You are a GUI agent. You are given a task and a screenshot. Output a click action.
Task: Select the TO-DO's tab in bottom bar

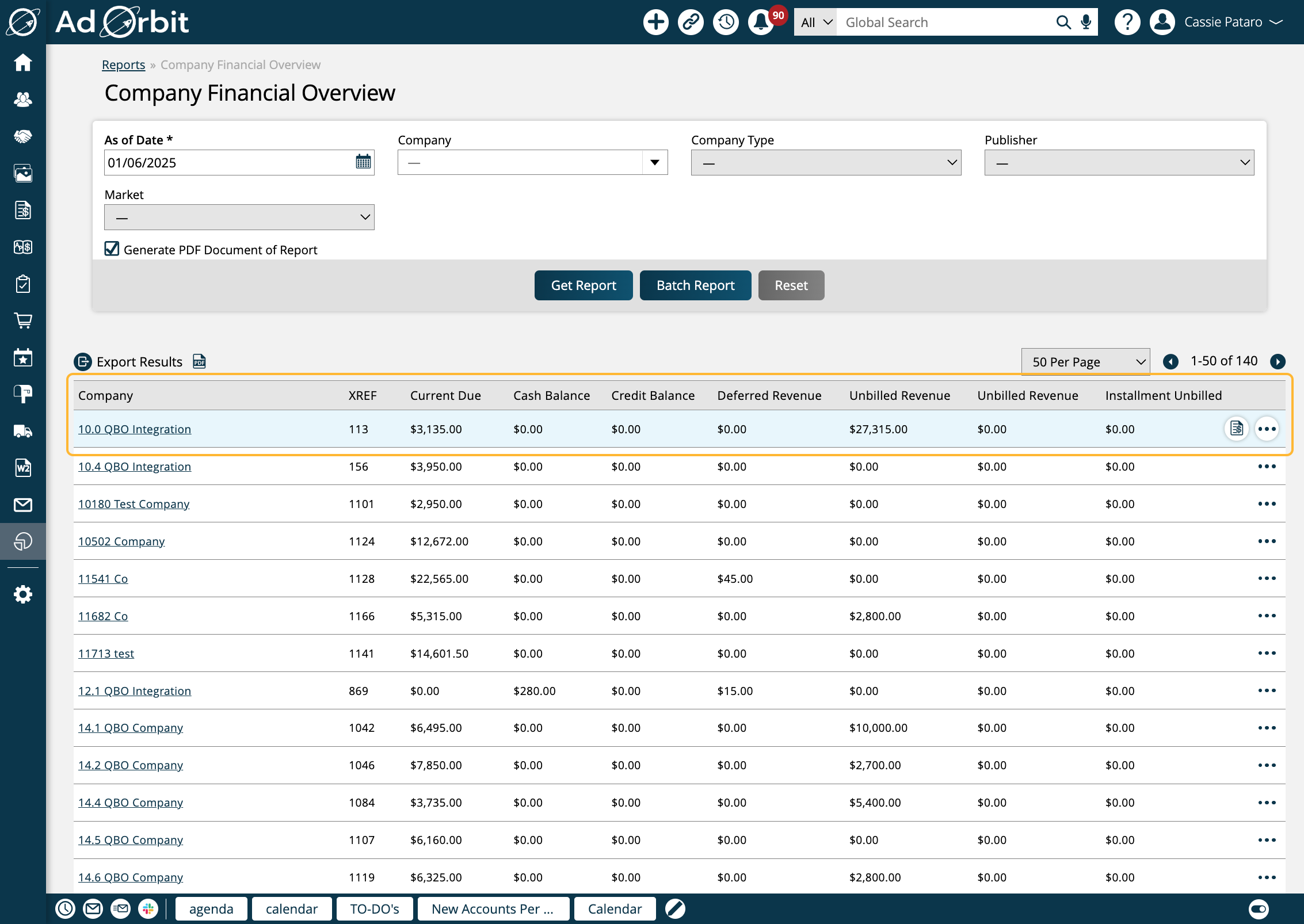coord(374,908)
